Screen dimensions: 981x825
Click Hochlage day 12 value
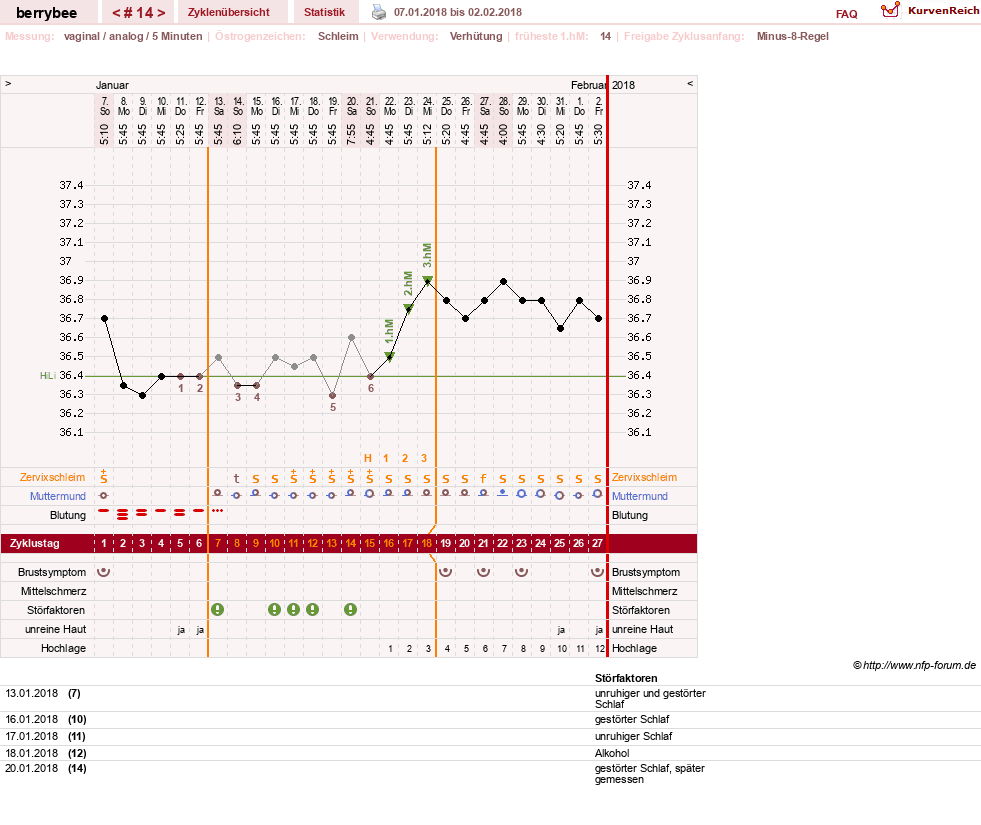click(600, 649)
